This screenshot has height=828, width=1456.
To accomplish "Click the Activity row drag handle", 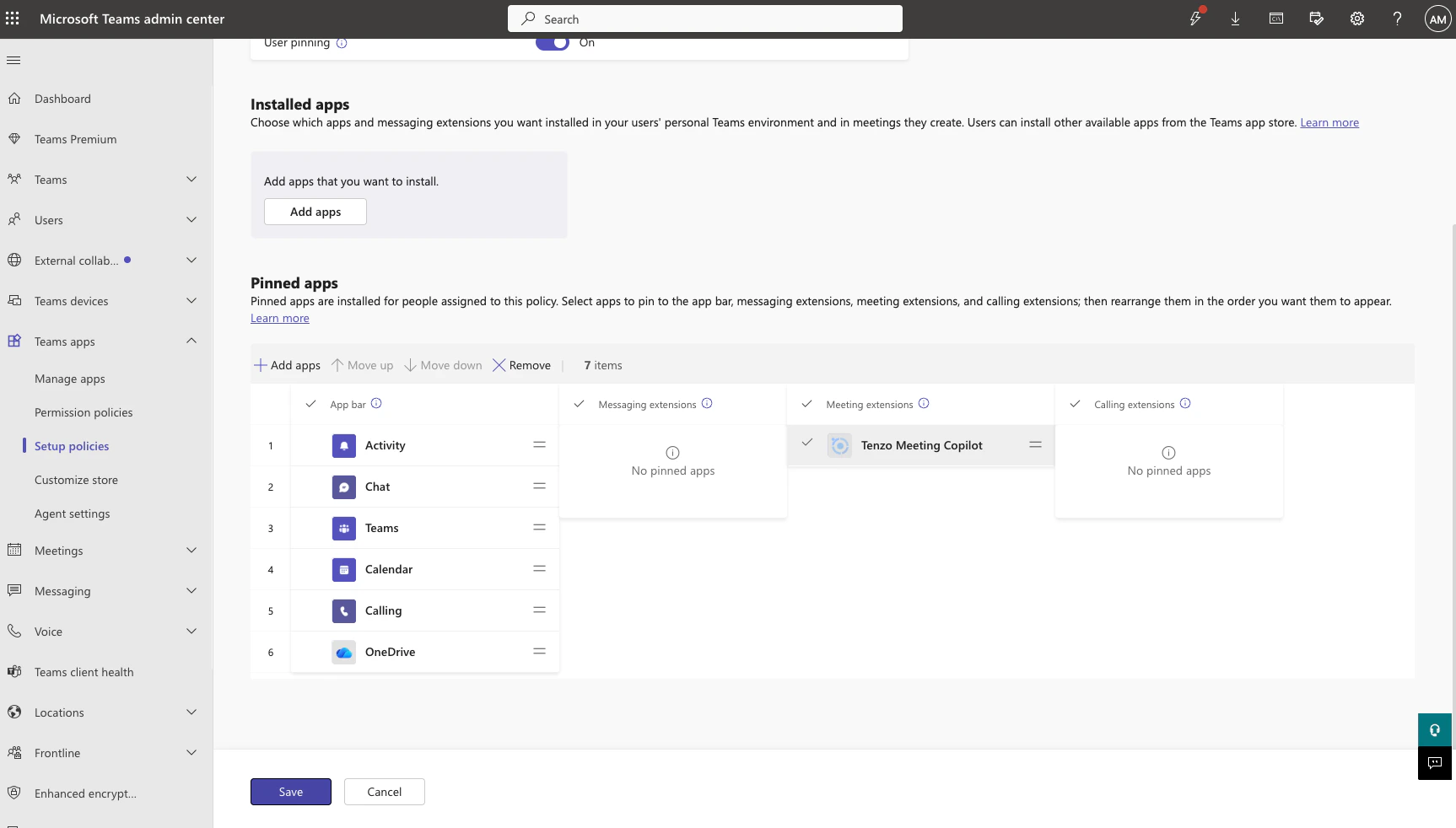I will click(539, 444).
